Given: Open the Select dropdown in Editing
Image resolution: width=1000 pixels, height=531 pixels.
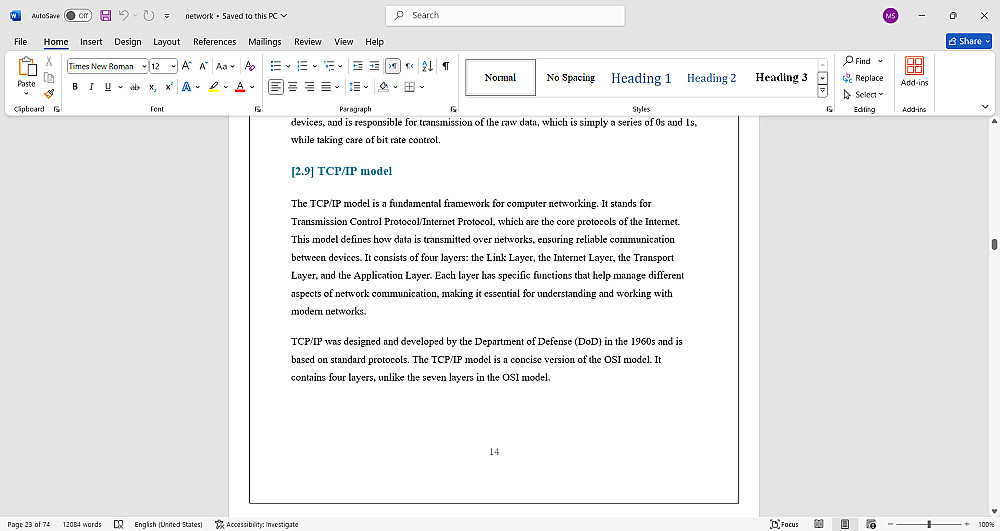Looking at the screenshot, I should pyautogui.click(x=864, y=94).
